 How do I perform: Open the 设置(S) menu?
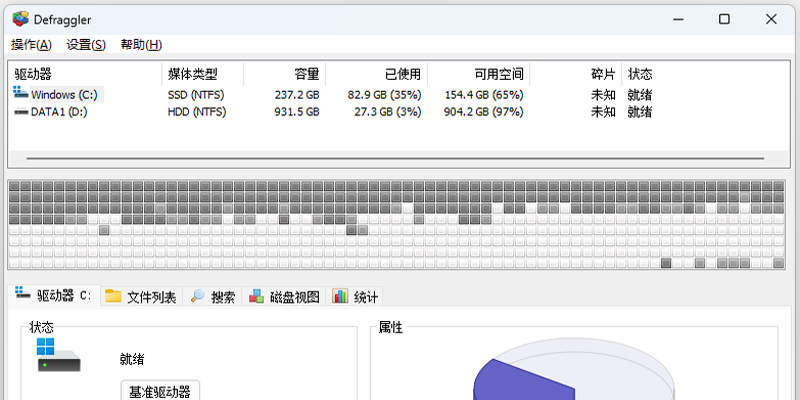point(86,45)
